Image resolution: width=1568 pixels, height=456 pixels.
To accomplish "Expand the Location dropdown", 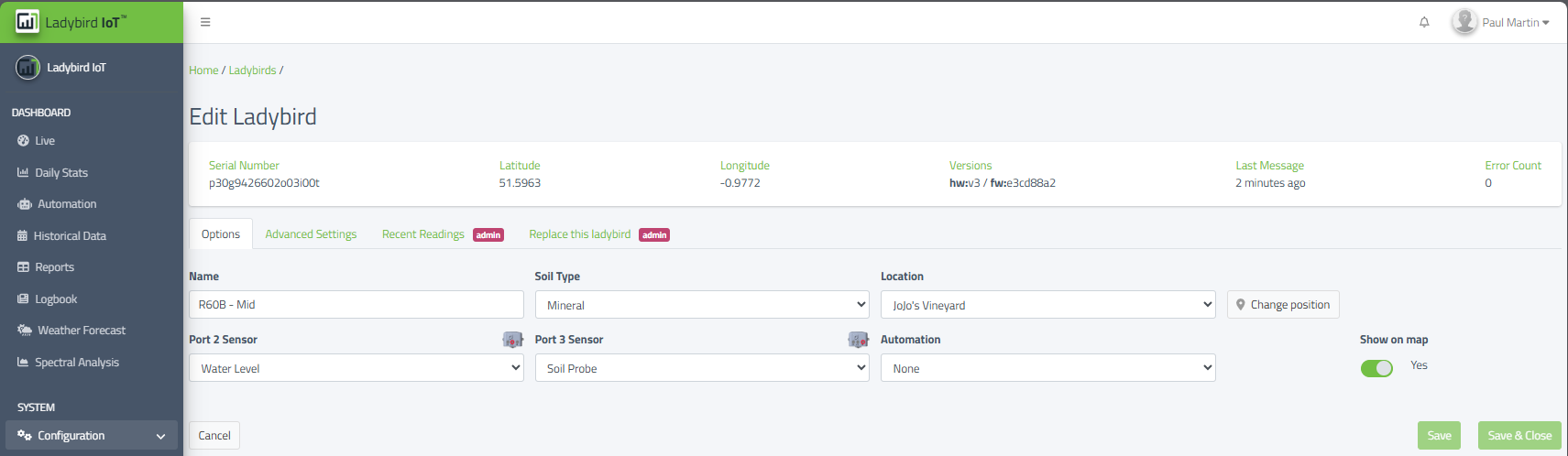I will (1047, 305).
